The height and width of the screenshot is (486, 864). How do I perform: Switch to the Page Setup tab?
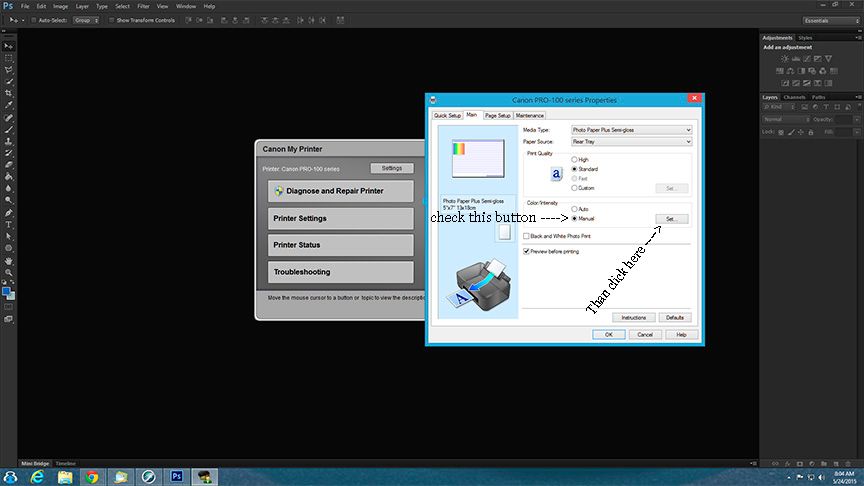pyautogui.click(x=497, y=116)
